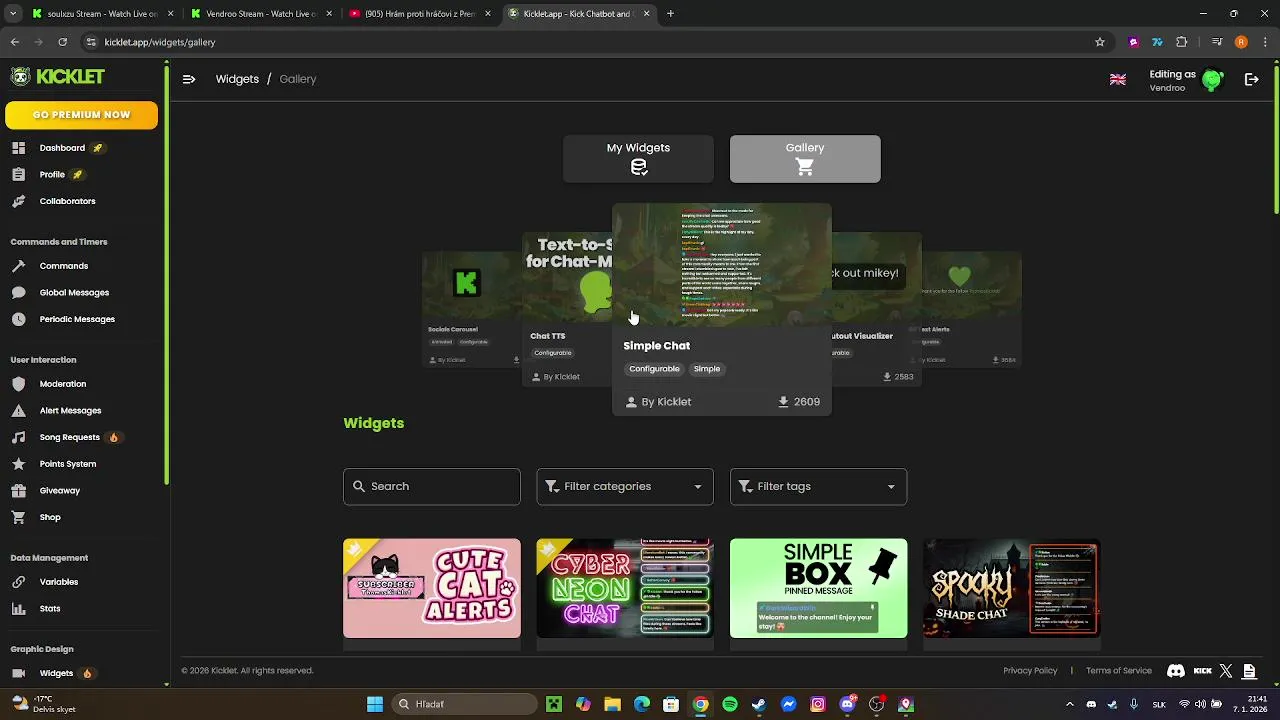Click the Vendroo green avatar
The image size is (1280, 720).
(x=1212, y=80)
